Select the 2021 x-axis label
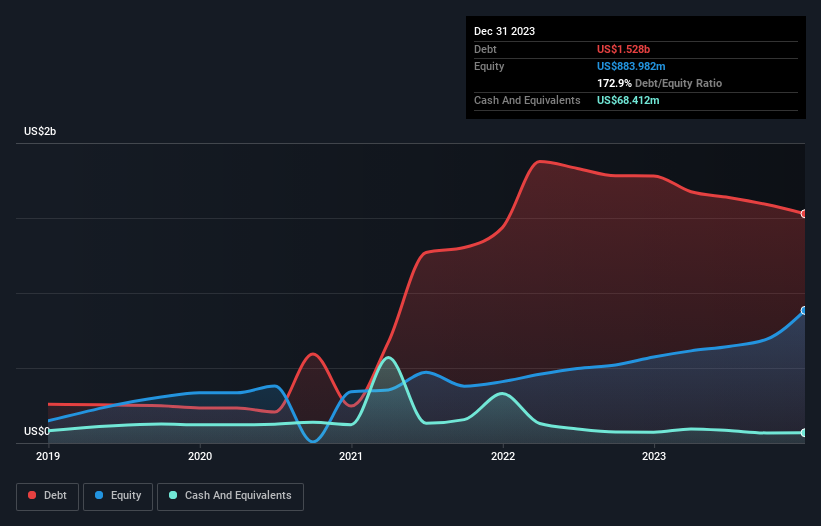The width and height of the screenshot is (821, 526). [351, 456]
